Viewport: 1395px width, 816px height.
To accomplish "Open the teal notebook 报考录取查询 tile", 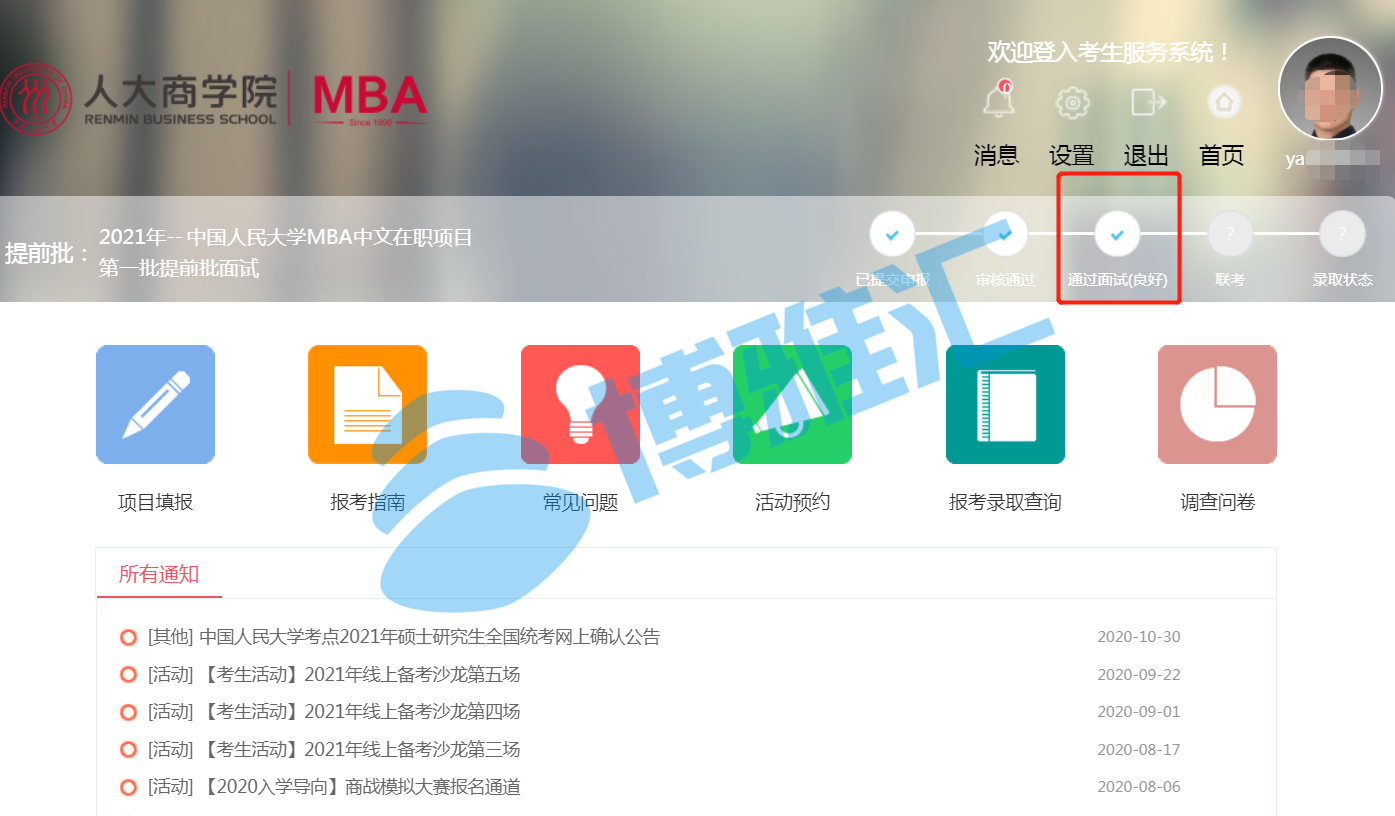I will tap(1005, 404).
